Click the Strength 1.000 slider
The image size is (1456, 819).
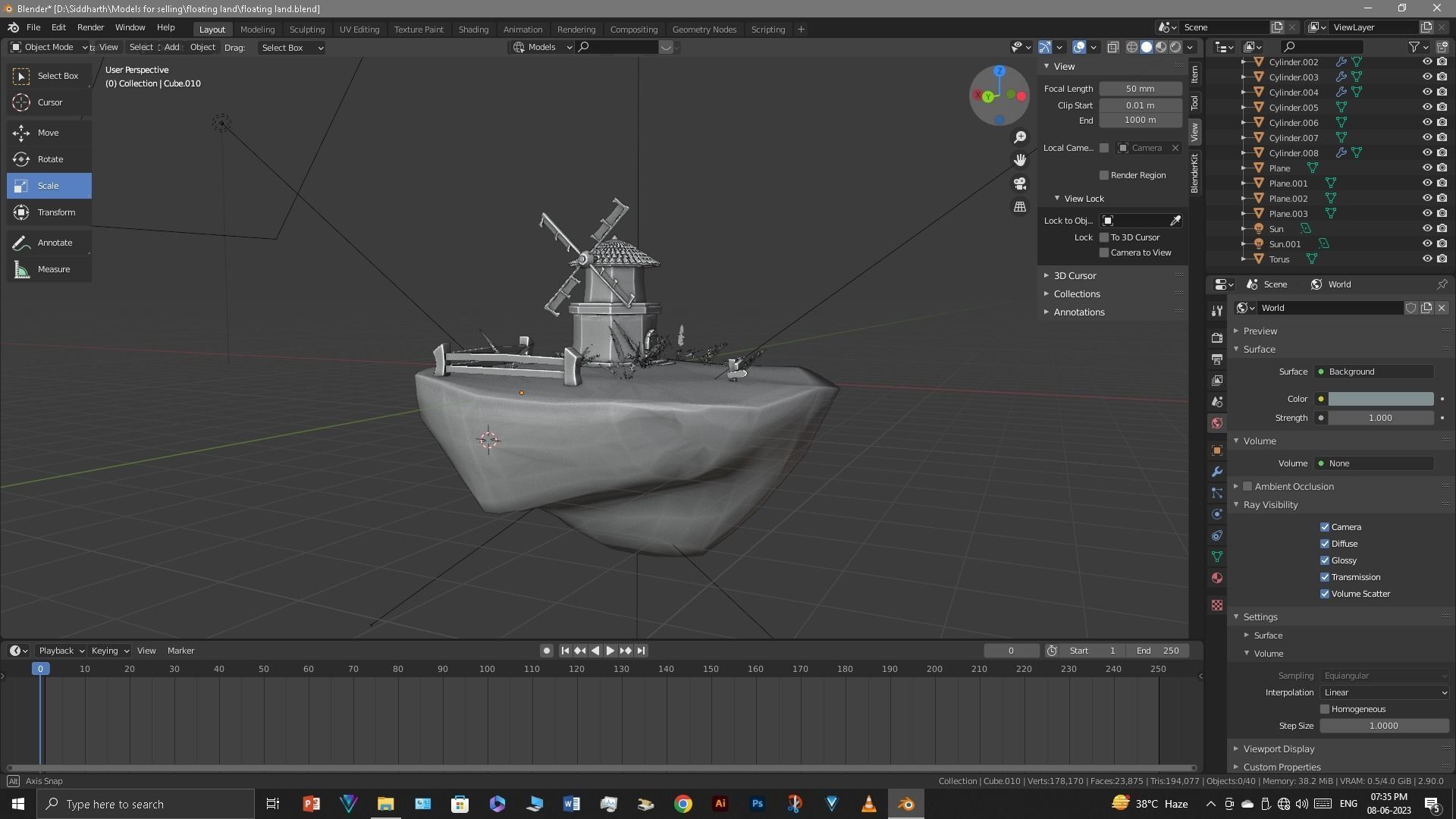1380,418
